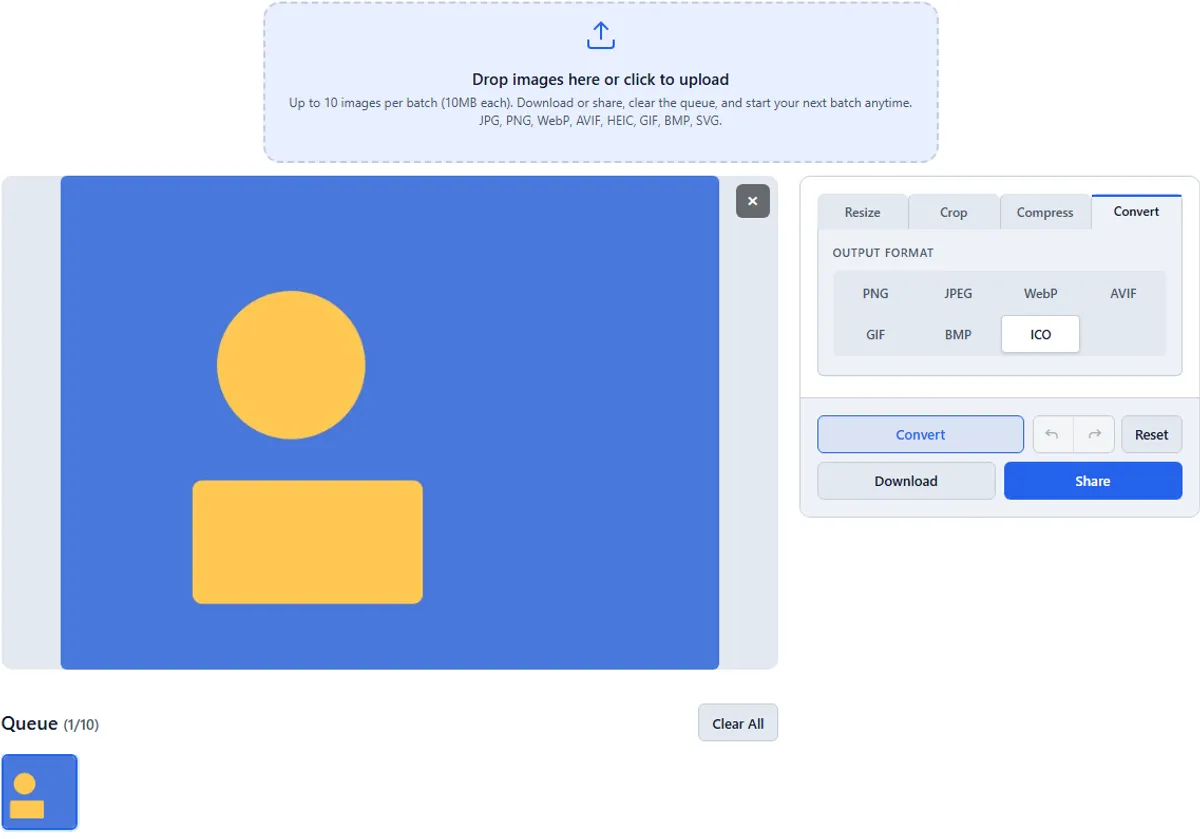Image resolution: width=1200 pixels, height=839 pixels.
Task: Switch to the Resize tab
Action: pos(863,212)
